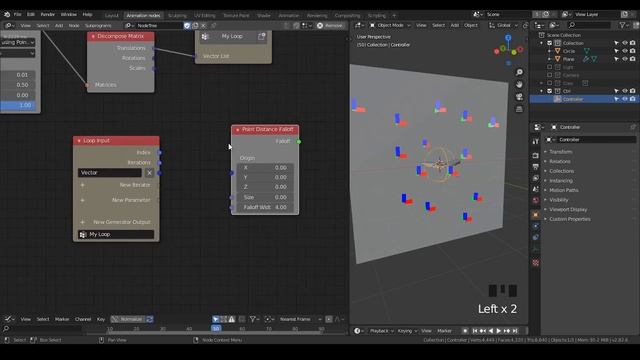This screenshot has height=360, width=640.
Task: Collapse the Loop Input node
Action: pyautogui.click(x=79, y=141)
